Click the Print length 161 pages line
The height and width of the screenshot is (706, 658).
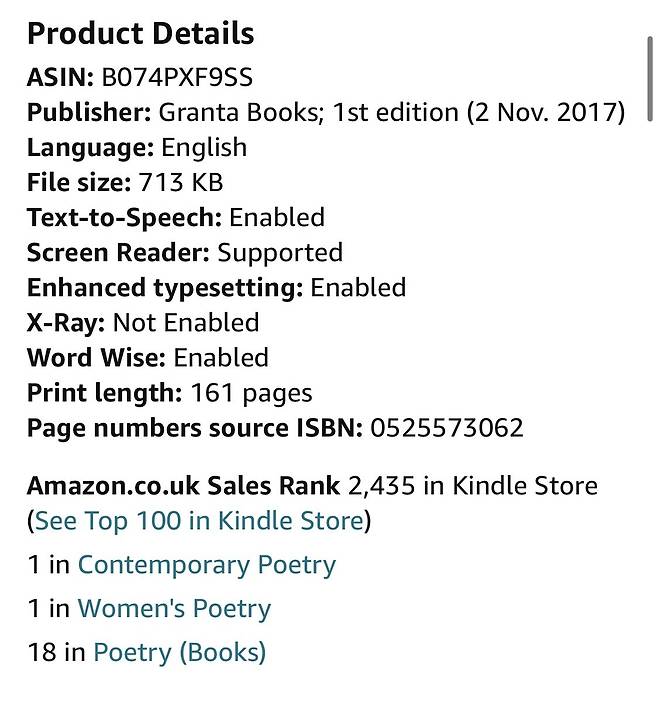[x=169, y=393]
